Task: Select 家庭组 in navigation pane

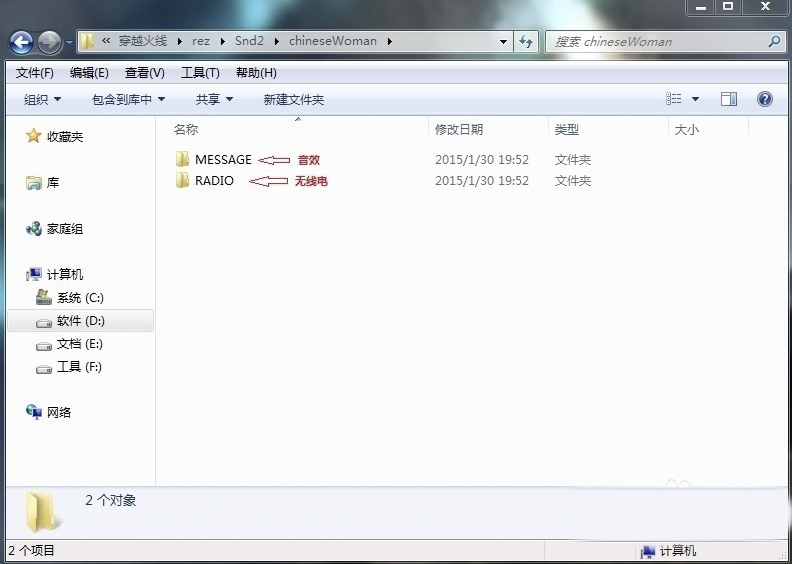Action: click(x=65, y=229)
